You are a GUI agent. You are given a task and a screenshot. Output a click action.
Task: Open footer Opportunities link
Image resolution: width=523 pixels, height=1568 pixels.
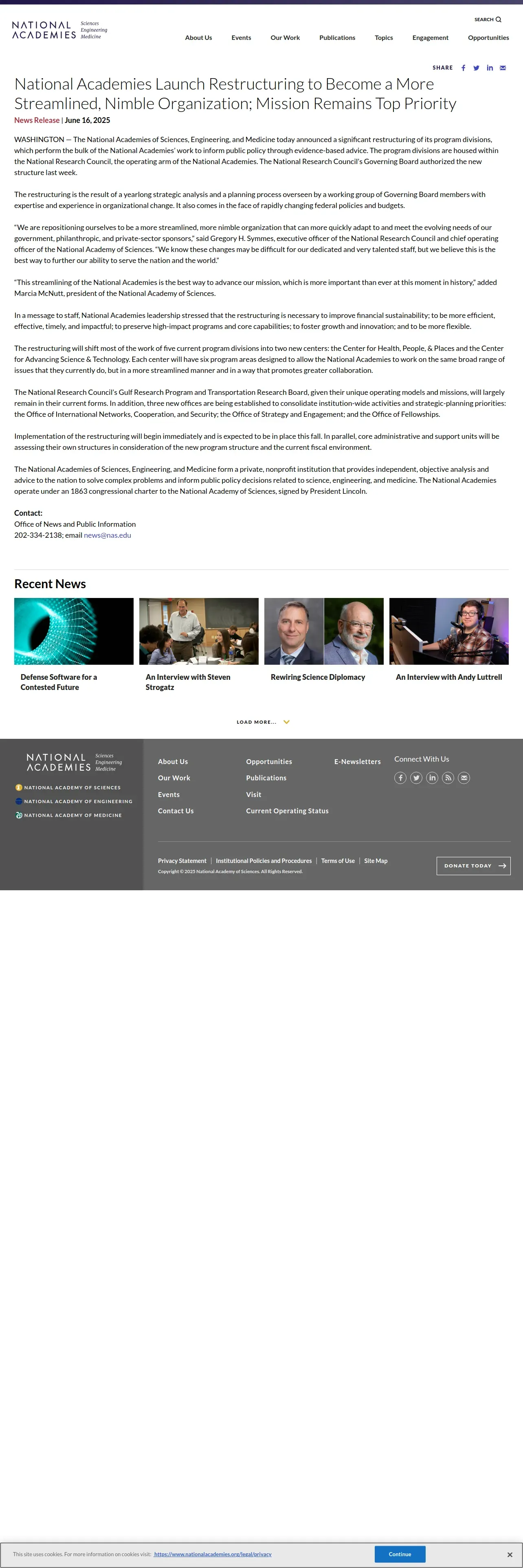269,762
